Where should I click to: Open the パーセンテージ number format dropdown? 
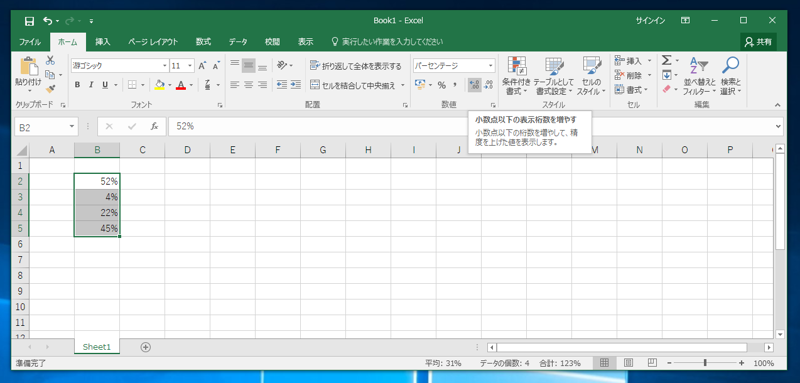[491, 66]
